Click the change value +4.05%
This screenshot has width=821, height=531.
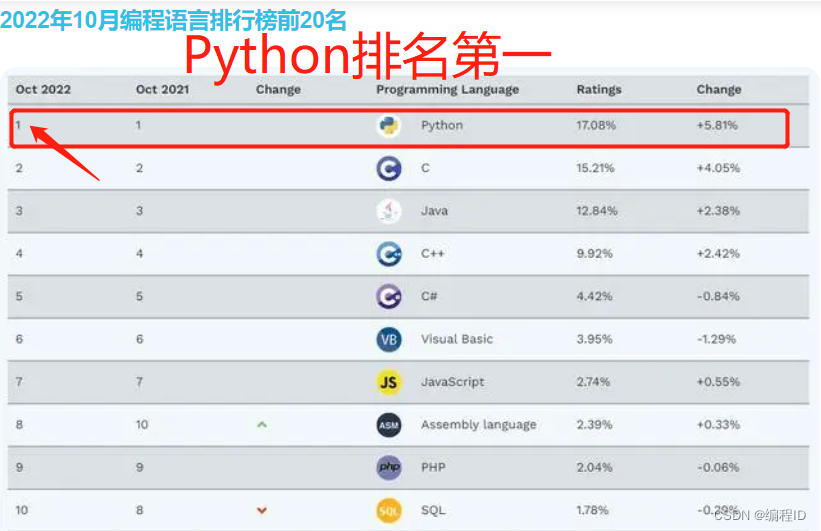(x=718, y=169)
